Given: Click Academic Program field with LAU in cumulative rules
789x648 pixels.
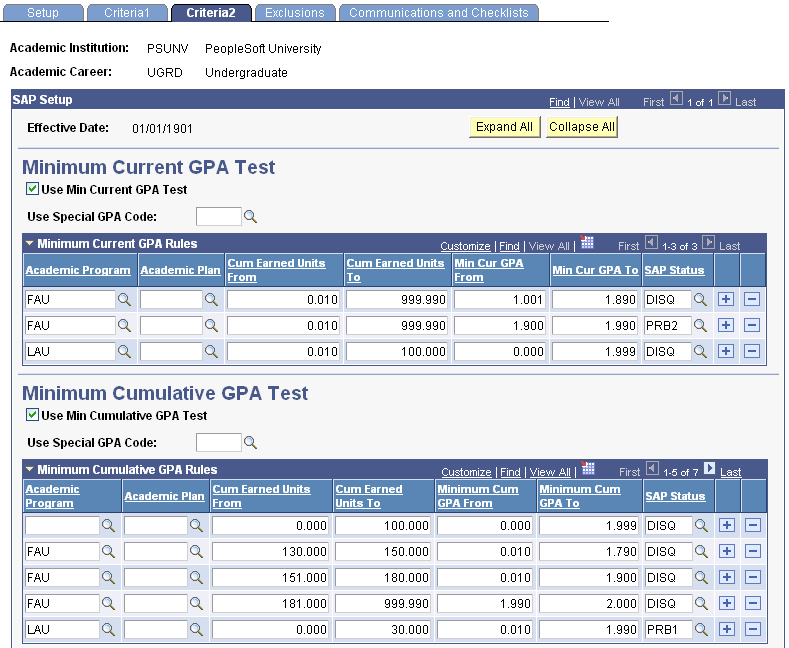Looking at the screenshot, I should [x=62, y=629].
